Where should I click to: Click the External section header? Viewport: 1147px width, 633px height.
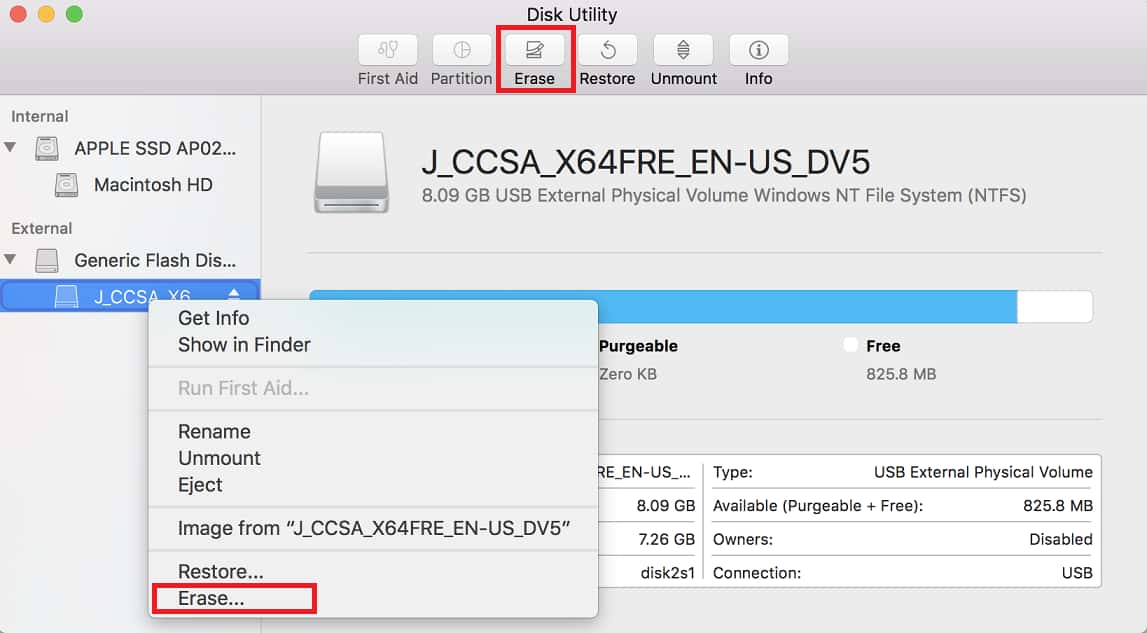pyautogui.click(x=42, y=228)
